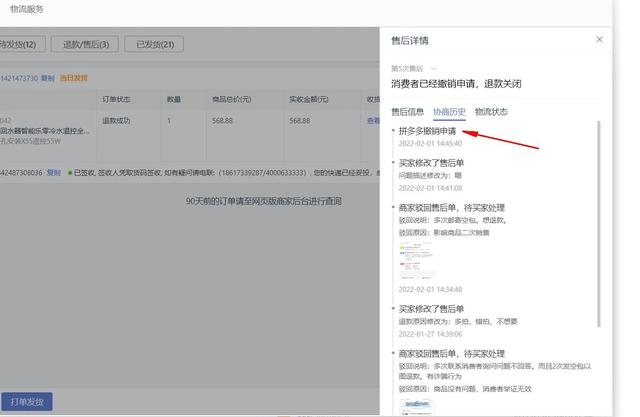Open the 已发货(21) tab
Image resolution: width=640 pixels, height=417 pixels.
pos(154,44)
